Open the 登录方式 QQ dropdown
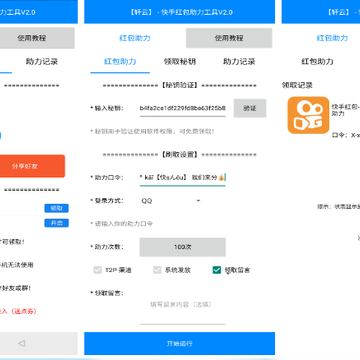The width and height of the screenshot is (360, 360). [171, 201]
